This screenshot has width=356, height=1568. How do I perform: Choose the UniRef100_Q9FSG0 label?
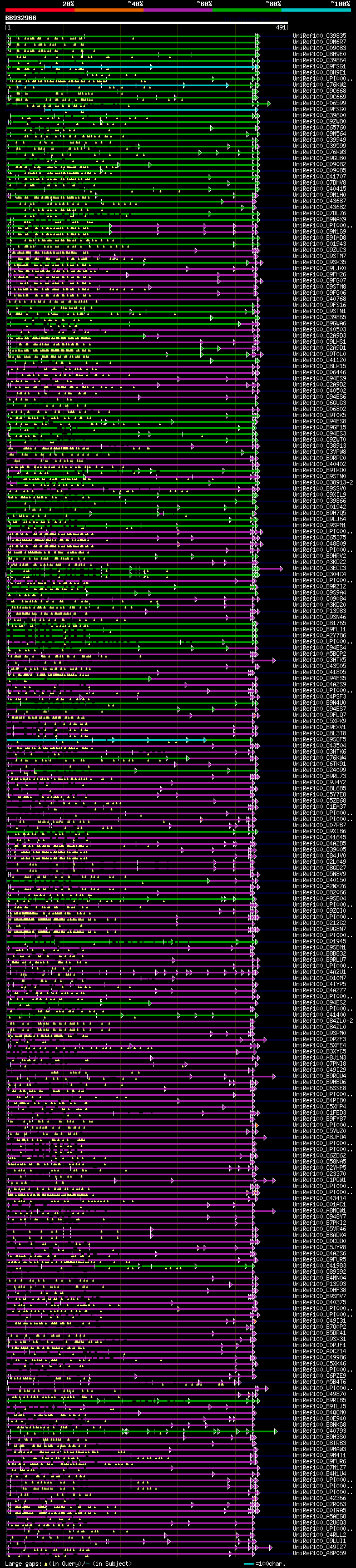pyautogui.click(x=319, y=110)
